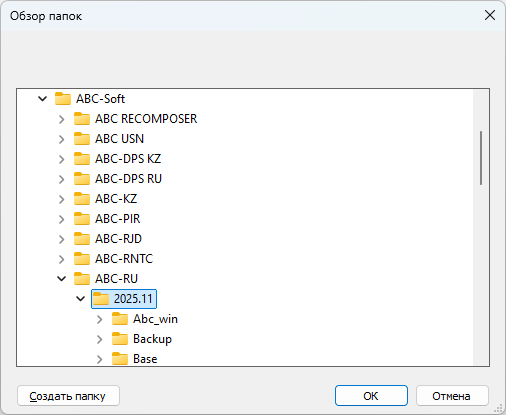Close the Обзор папок dialog
The height and width of the screenshot is (415, 506).
coord(490,15)
